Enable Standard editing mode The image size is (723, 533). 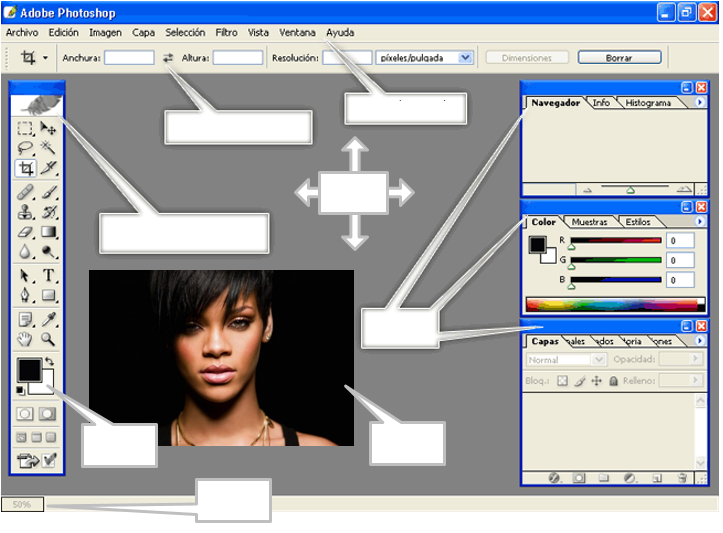click(x=25, y=414)
